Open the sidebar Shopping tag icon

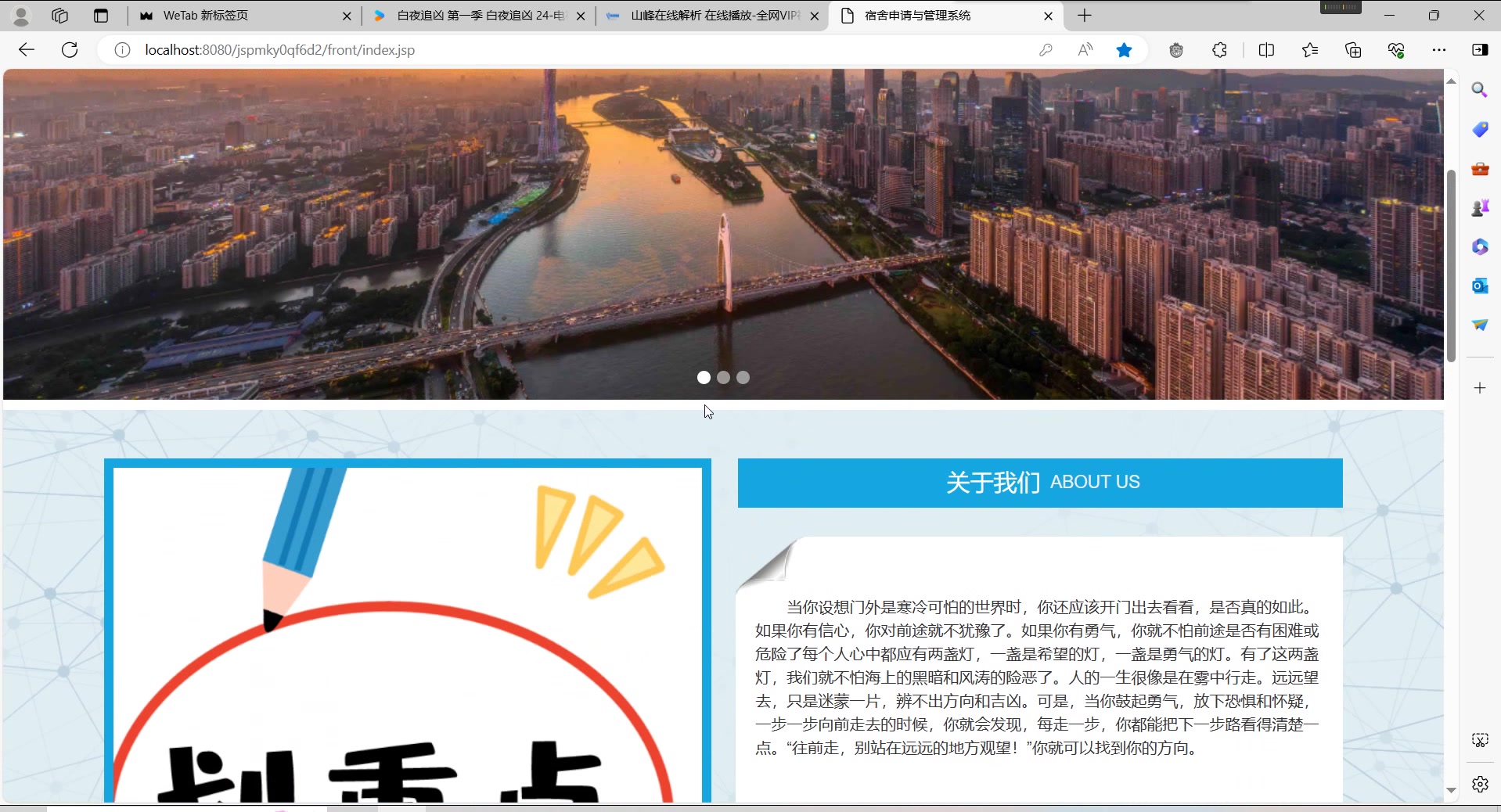(x=1479, y=129)
